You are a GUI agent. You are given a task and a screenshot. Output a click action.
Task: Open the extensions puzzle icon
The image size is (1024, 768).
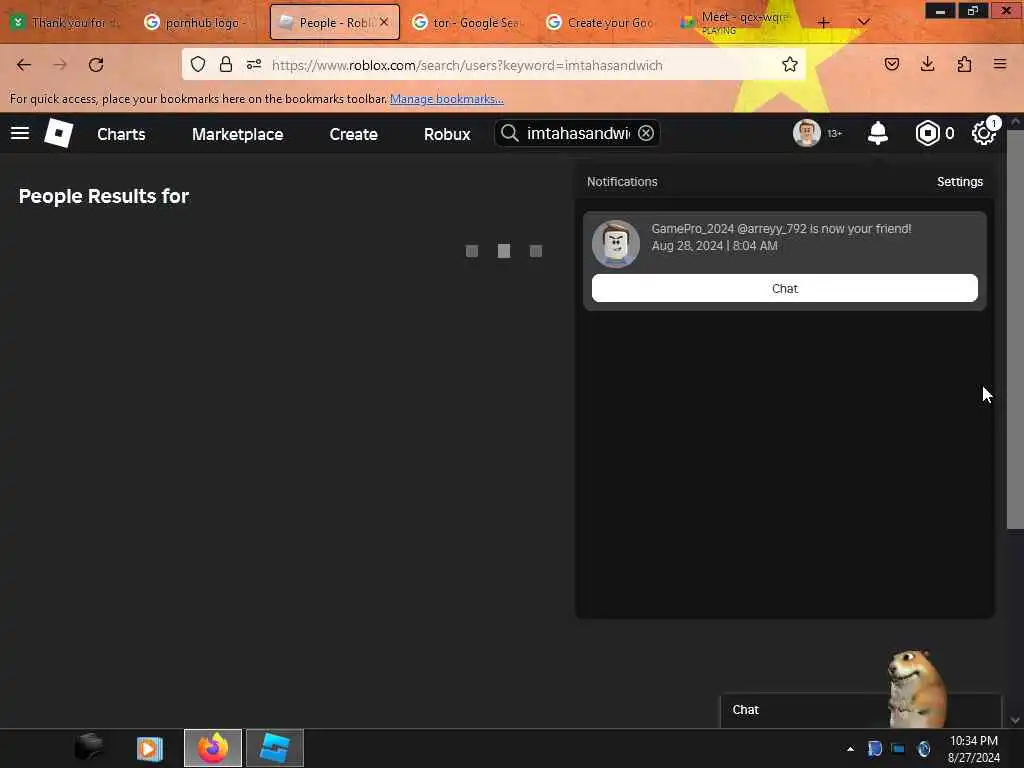coord(964,64)
